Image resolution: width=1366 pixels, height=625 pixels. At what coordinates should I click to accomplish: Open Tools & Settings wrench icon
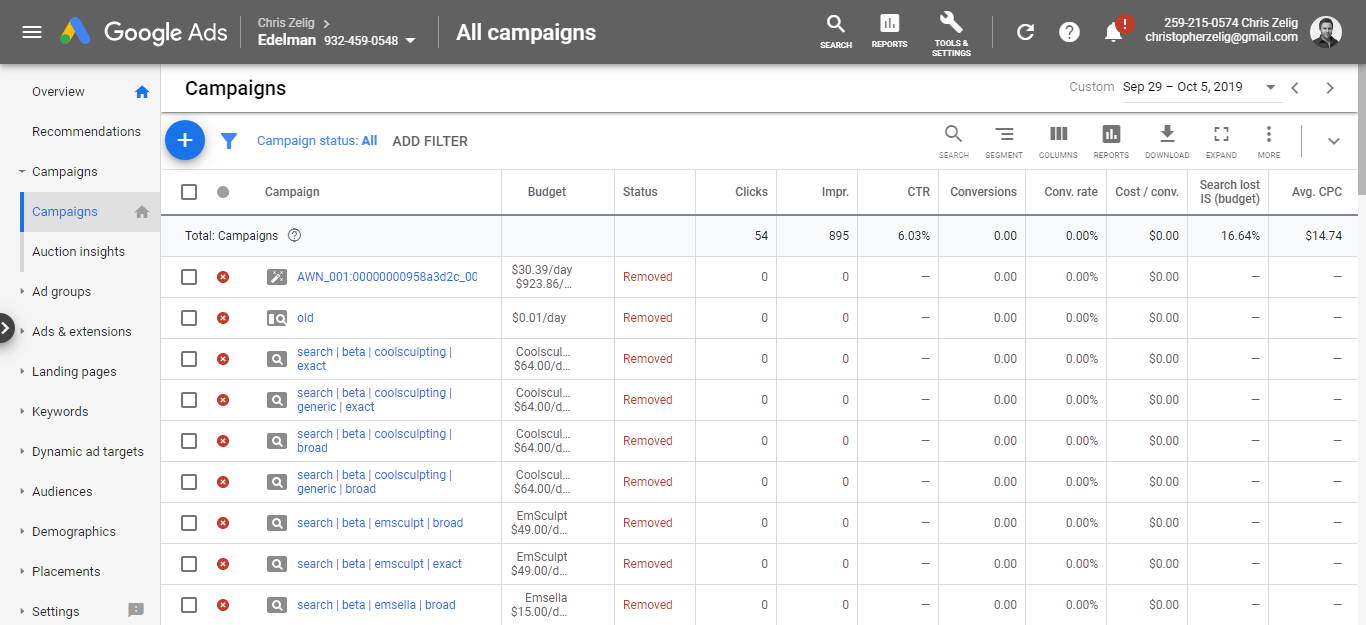[x=951, y=34]
